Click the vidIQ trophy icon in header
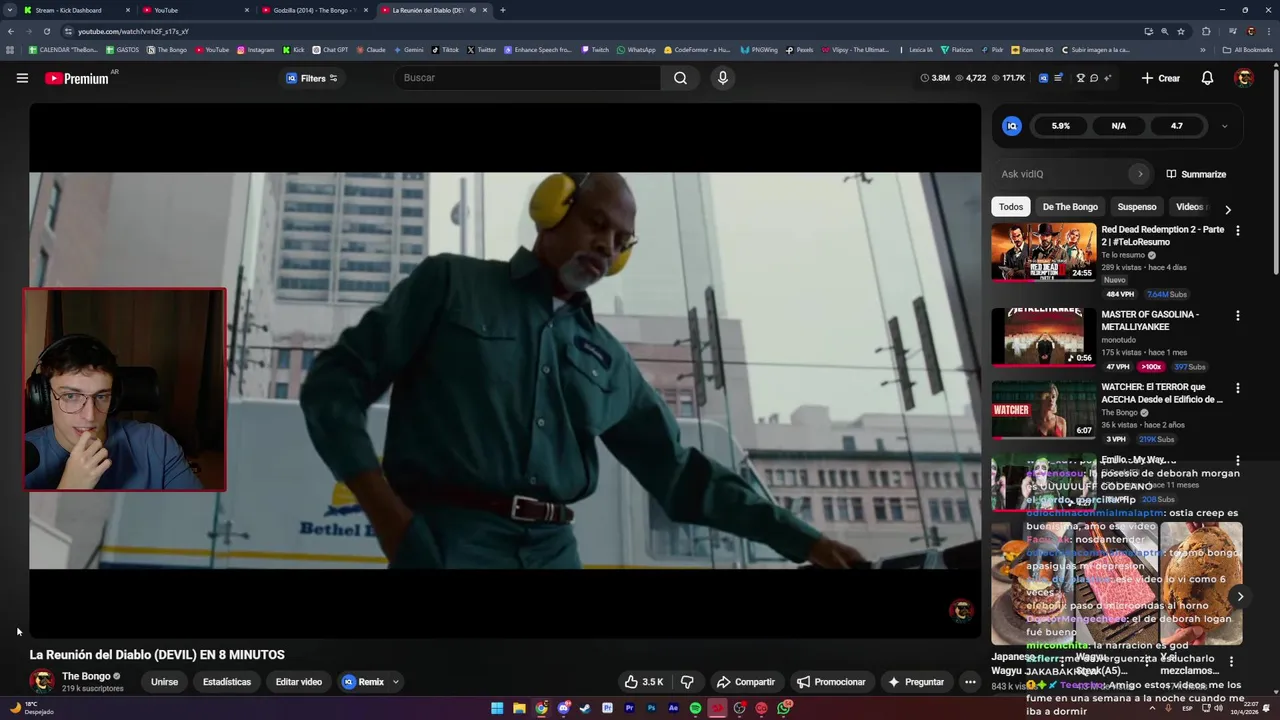The height and width of the screenshot is (720, 1280). tap(1080, 78)
